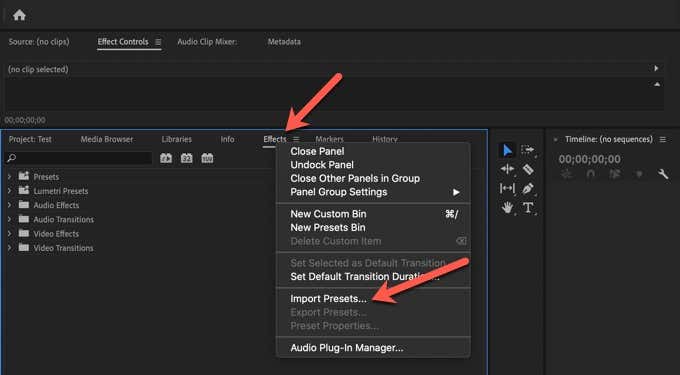
Task: Filter Accelerated Effects in Effects panel
Action: click(166, 158)
